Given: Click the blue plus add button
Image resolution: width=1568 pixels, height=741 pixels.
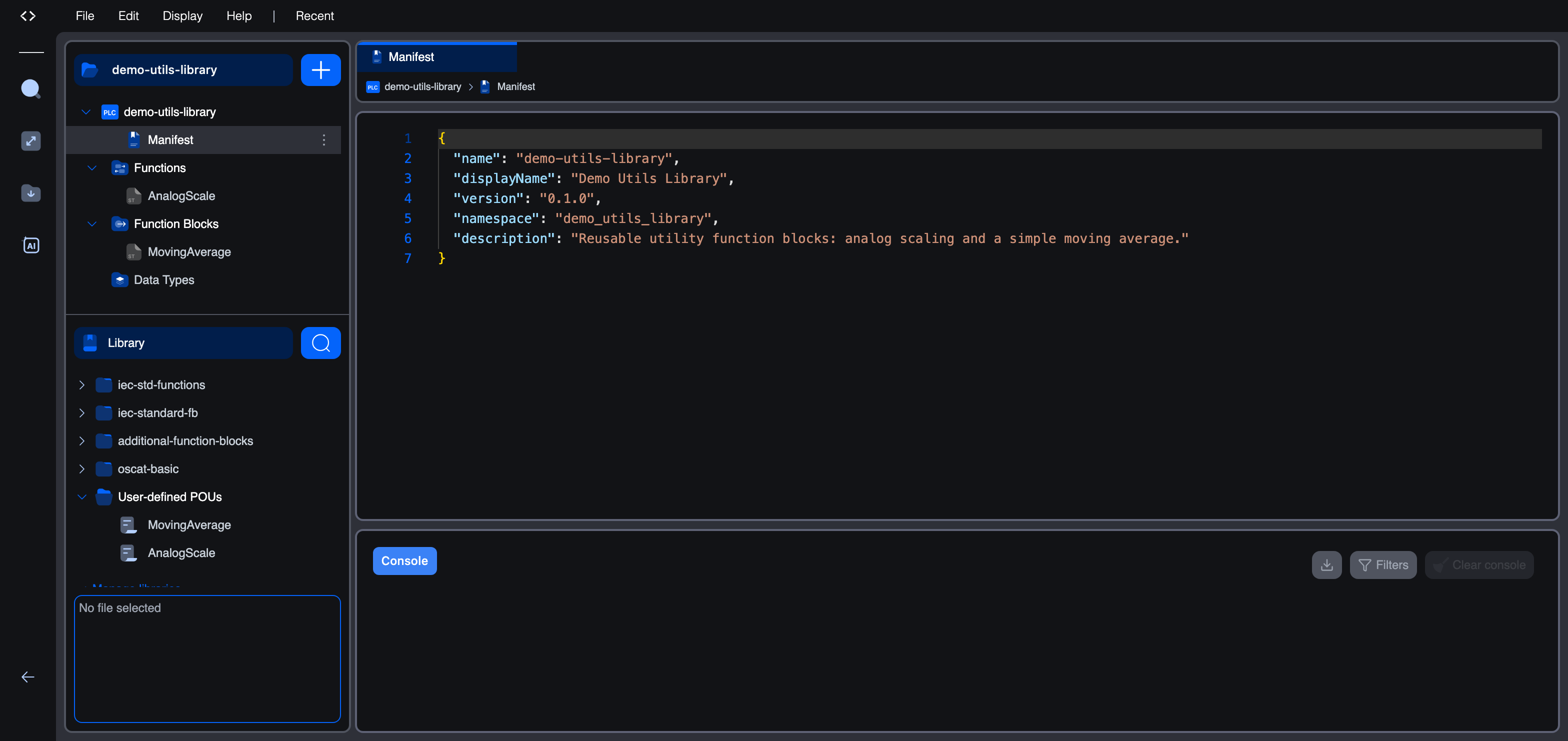Looking at the screenshot, I should tap(321, 70).
